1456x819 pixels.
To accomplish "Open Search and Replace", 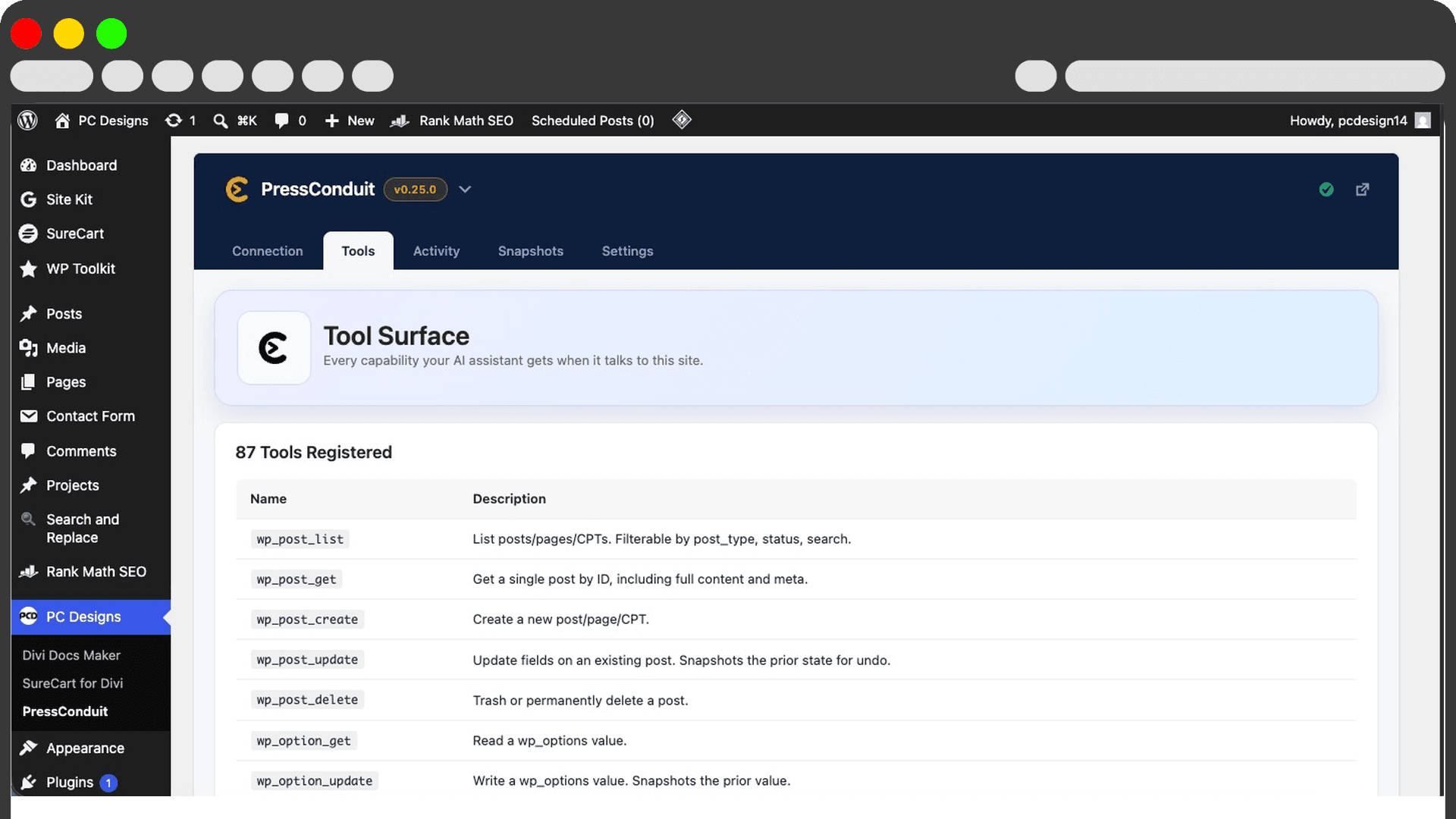I will (83, 529).
